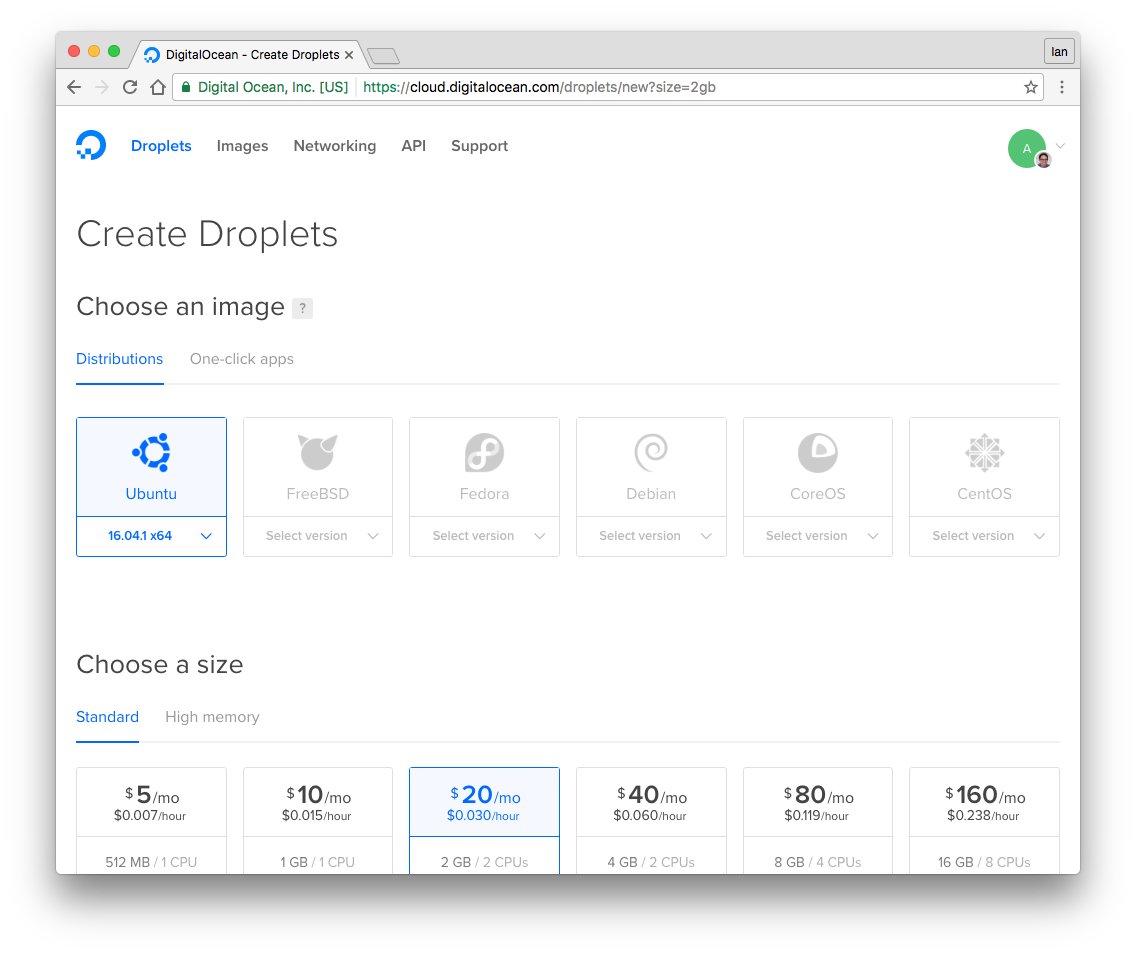1136x954 pixels.
Task: Switch to the High memory tab
Action: [x=212, y=717]
